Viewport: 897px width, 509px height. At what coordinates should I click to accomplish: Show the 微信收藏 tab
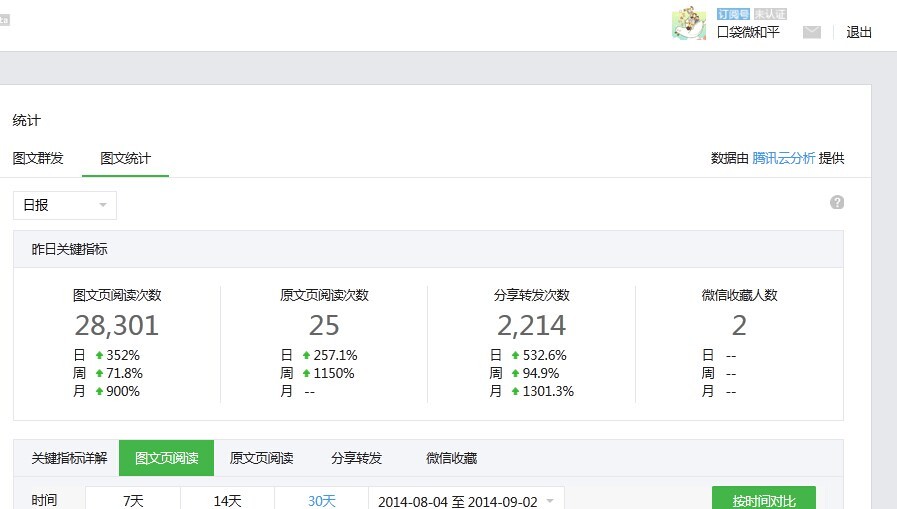[451, 458]
